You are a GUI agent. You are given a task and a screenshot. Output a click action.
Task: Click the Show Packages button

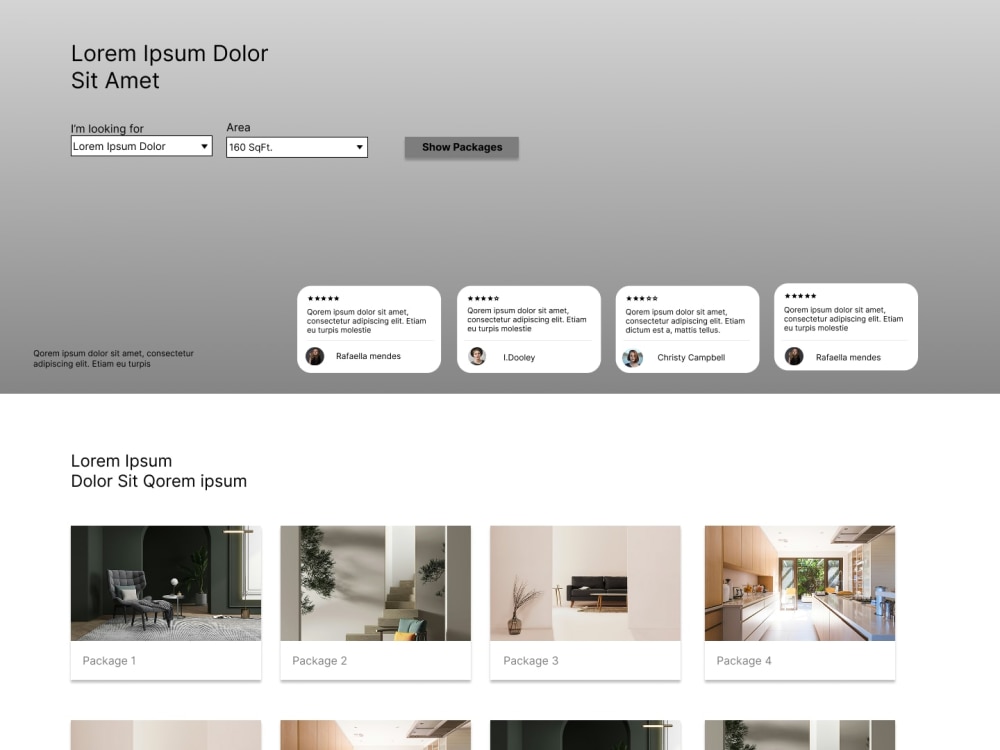[462, 147]
